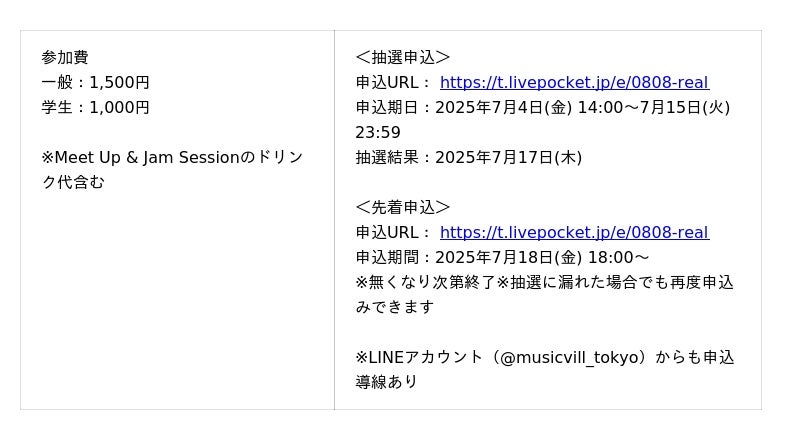800x440 pixels.
Task: Click the ドリンク代含む text in the left cell
Action: click(73, 183)
